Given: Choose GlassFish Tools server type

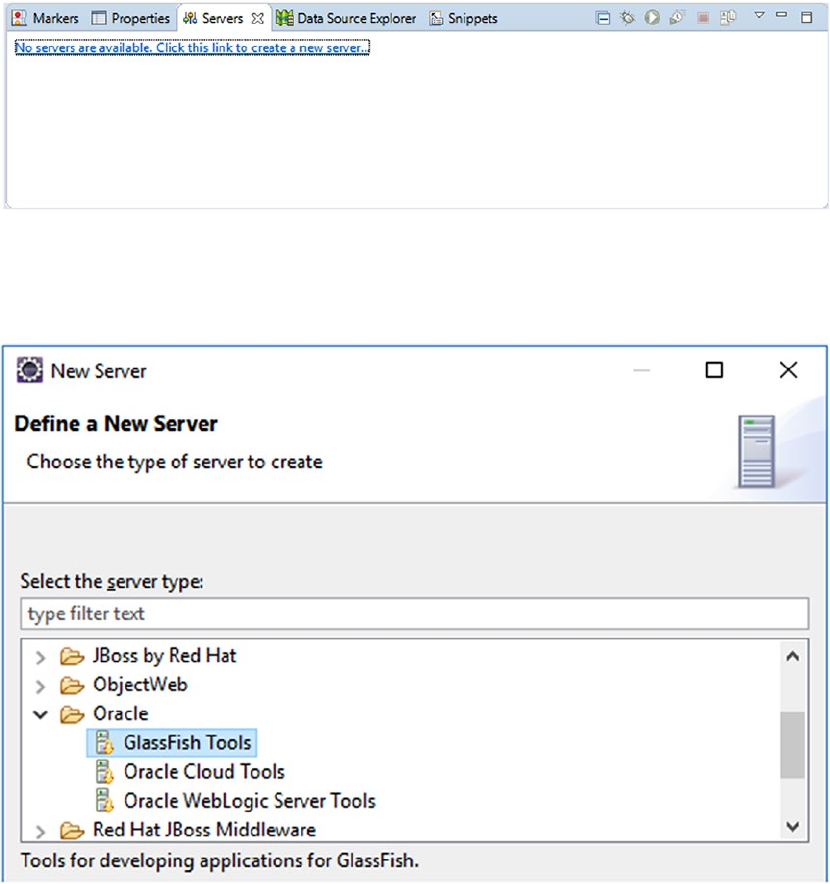Looking at the screenshot, I should [x=187, y=742].
